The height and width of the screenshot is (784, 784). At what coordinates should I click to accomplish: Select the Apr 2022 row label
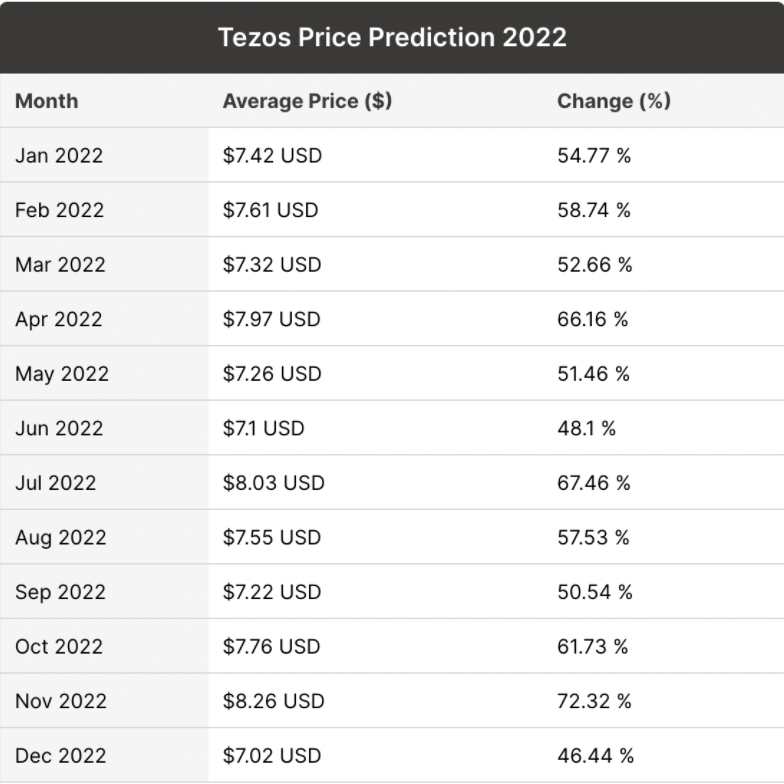(59, 320)
